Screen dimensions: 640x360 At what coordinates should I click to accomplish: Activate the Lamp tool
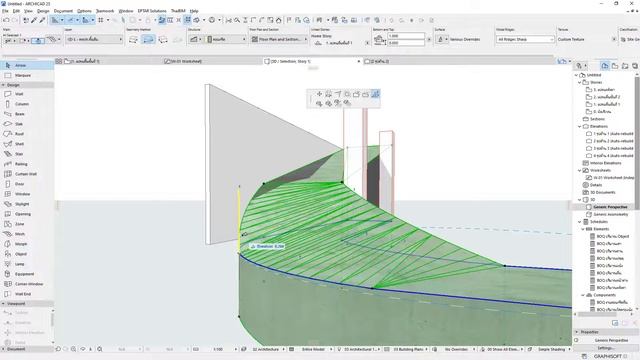coord(27,264)
